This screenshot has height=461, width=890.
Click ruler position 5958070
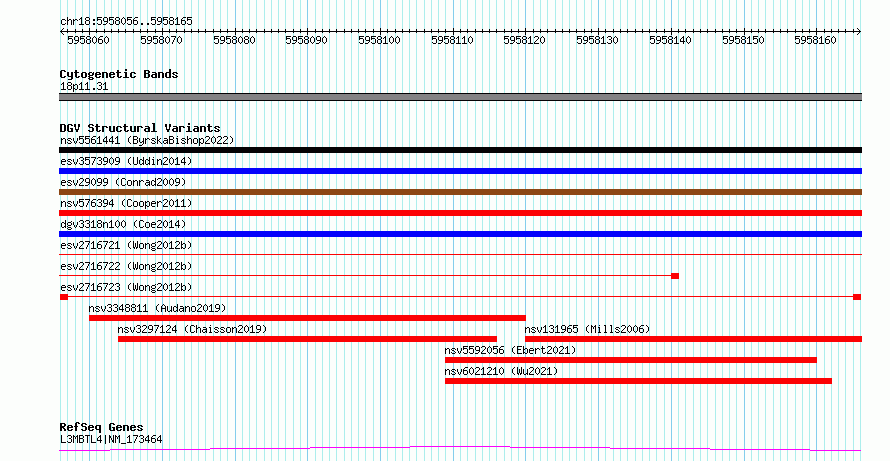tap(162, 40)
